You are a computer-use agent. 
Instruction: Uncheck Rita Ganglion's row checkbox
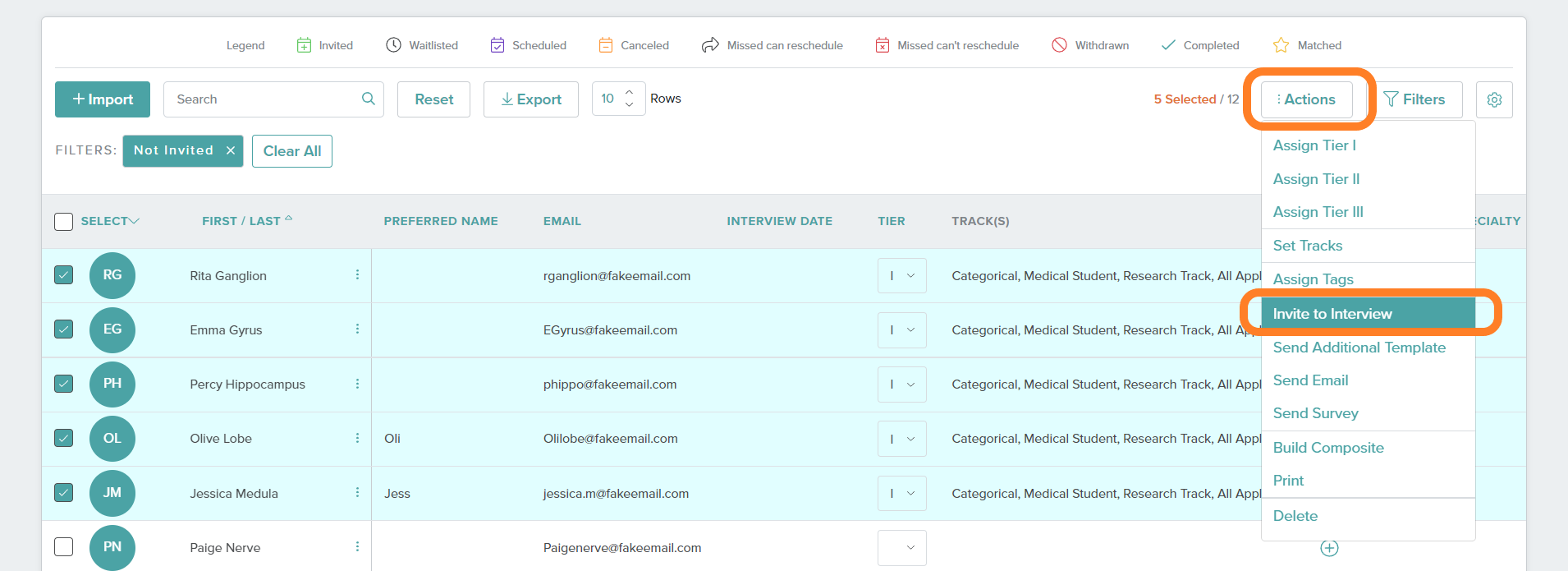(63, 274)
